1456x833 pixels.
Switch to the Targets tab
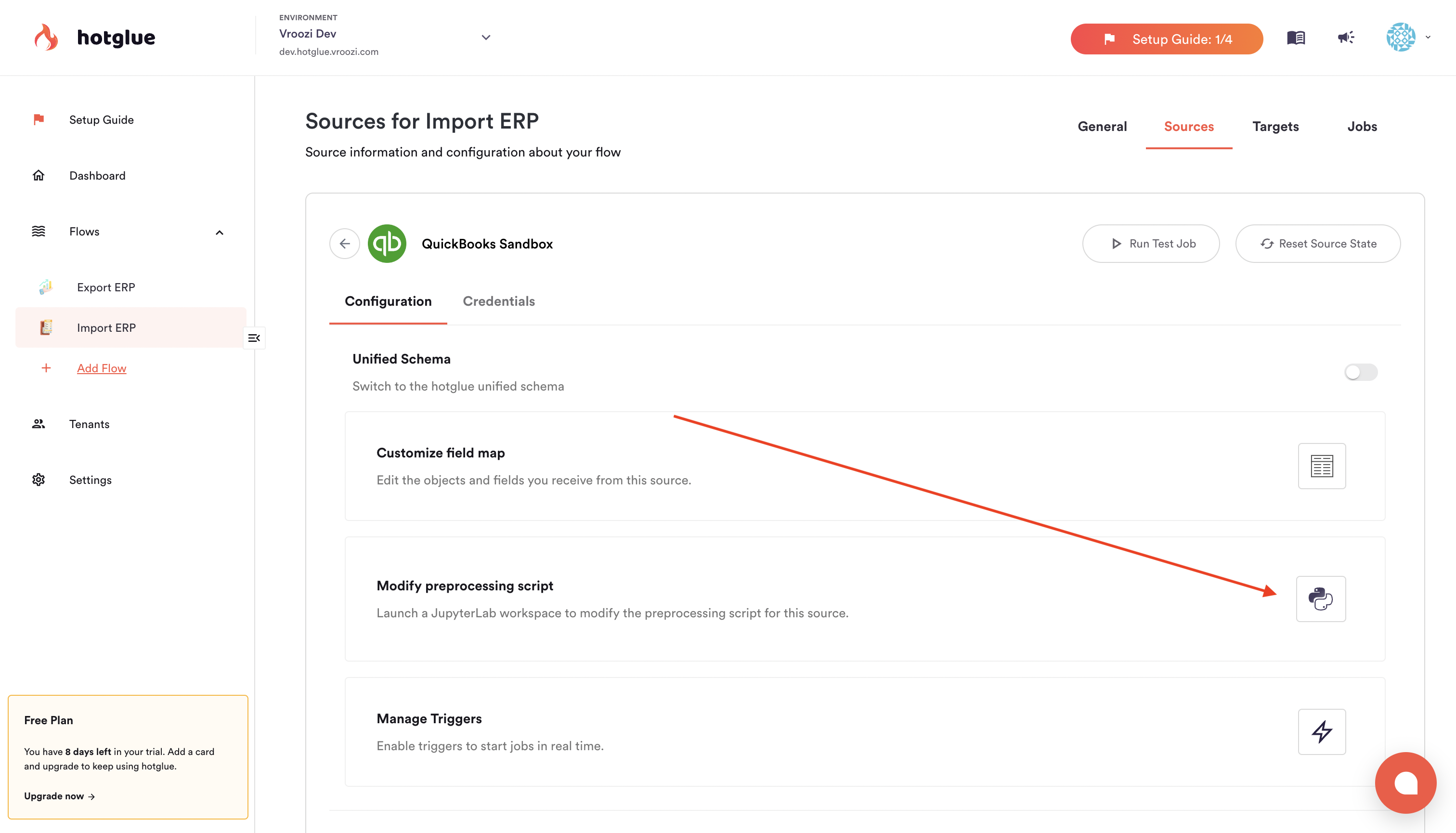pyautogui.click(x=1275, y=127)
